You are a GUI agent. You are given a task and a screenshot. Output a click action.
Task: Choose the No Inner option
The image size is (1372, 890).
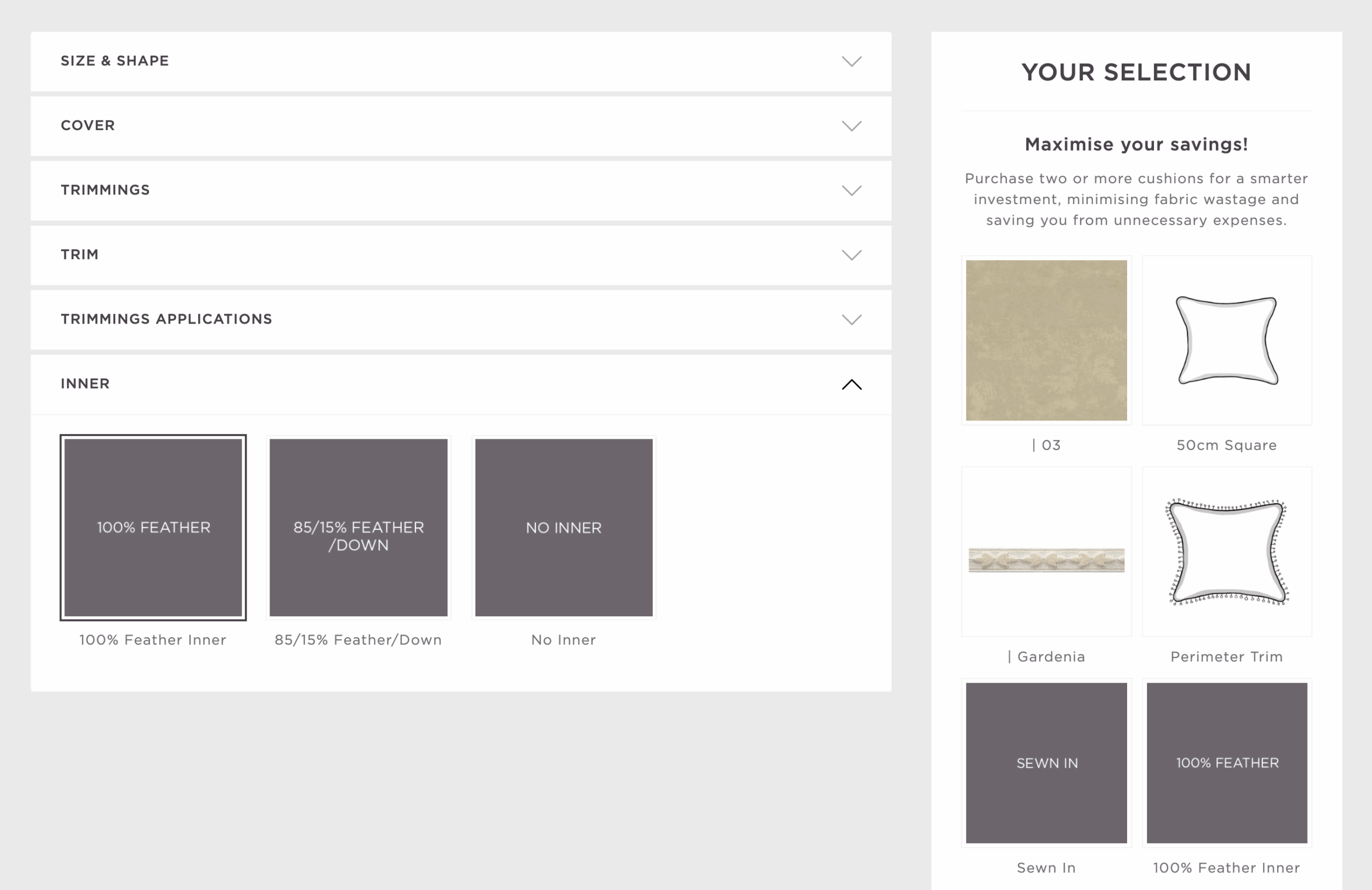pos(563,527)
